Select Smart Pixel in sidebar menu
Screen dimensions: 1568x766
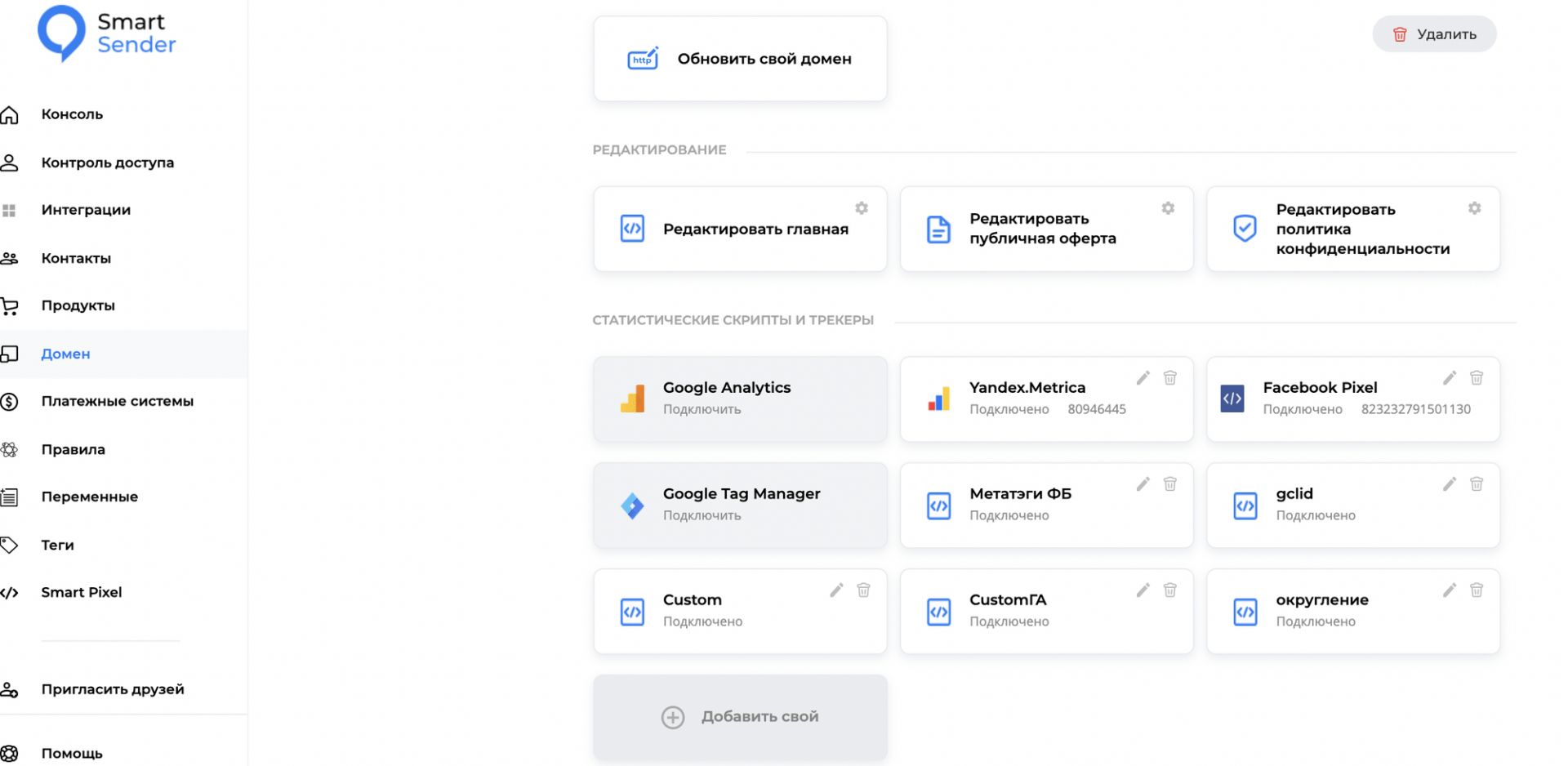click(81, 592)
